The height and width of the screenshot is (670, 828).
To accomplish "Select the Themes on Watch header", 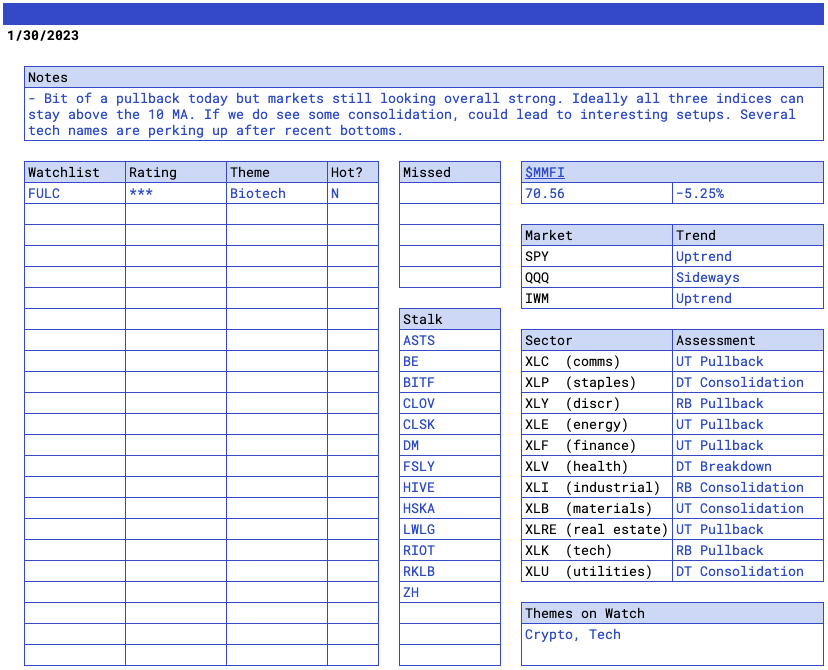I will tap(672, 614).
